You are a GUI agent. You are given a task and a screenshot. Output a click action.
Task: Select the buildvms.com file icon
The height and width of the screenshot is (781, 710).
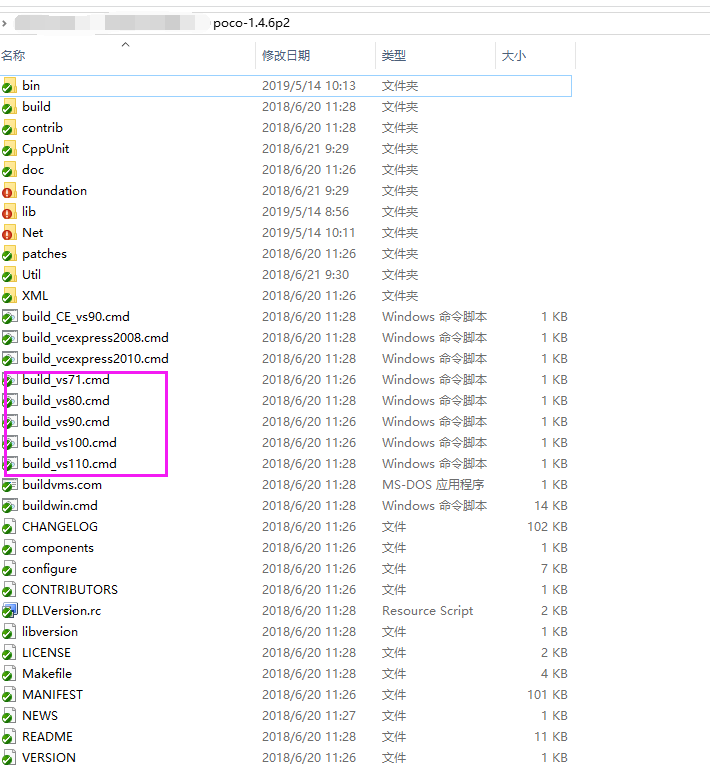(9, 485)
